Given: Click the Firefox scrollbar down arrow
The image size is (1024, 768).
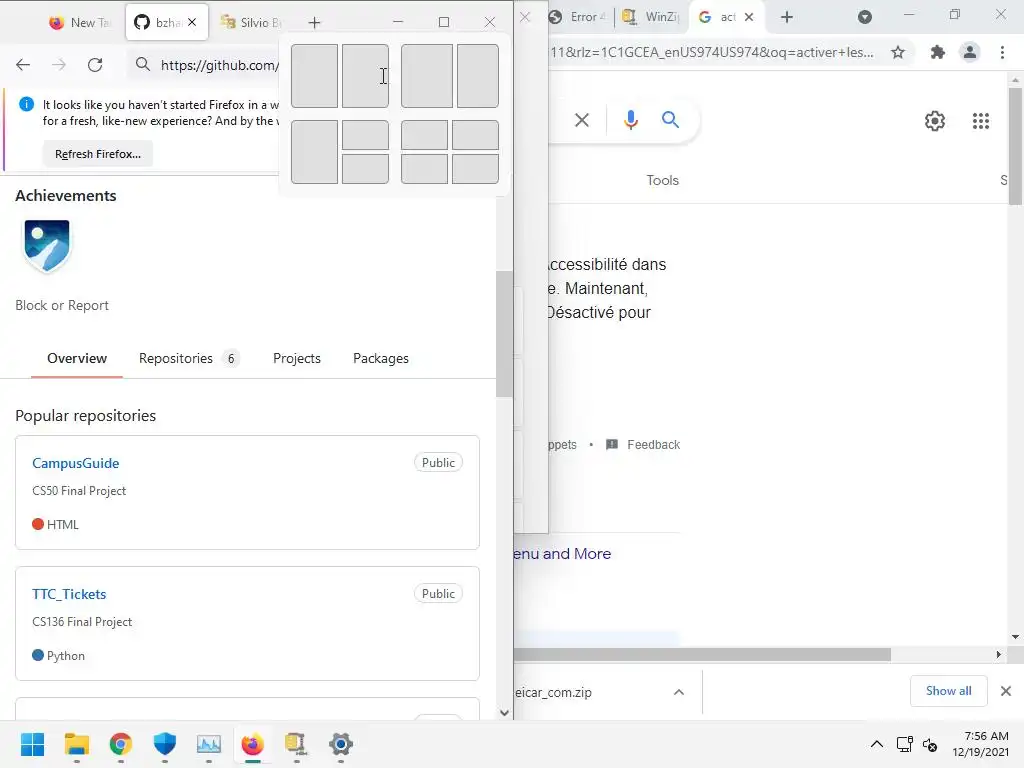Looking at the screenshot, I should coord(504,712).
